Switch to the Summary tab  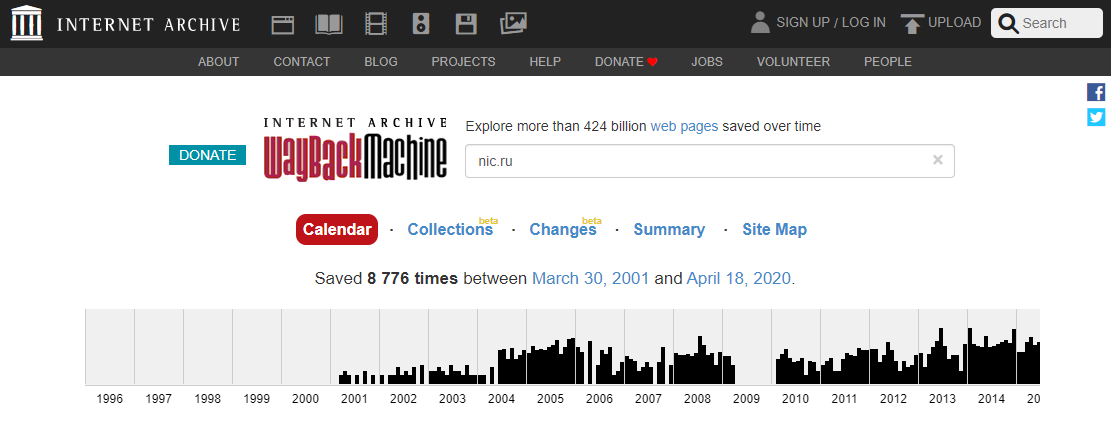669,230
